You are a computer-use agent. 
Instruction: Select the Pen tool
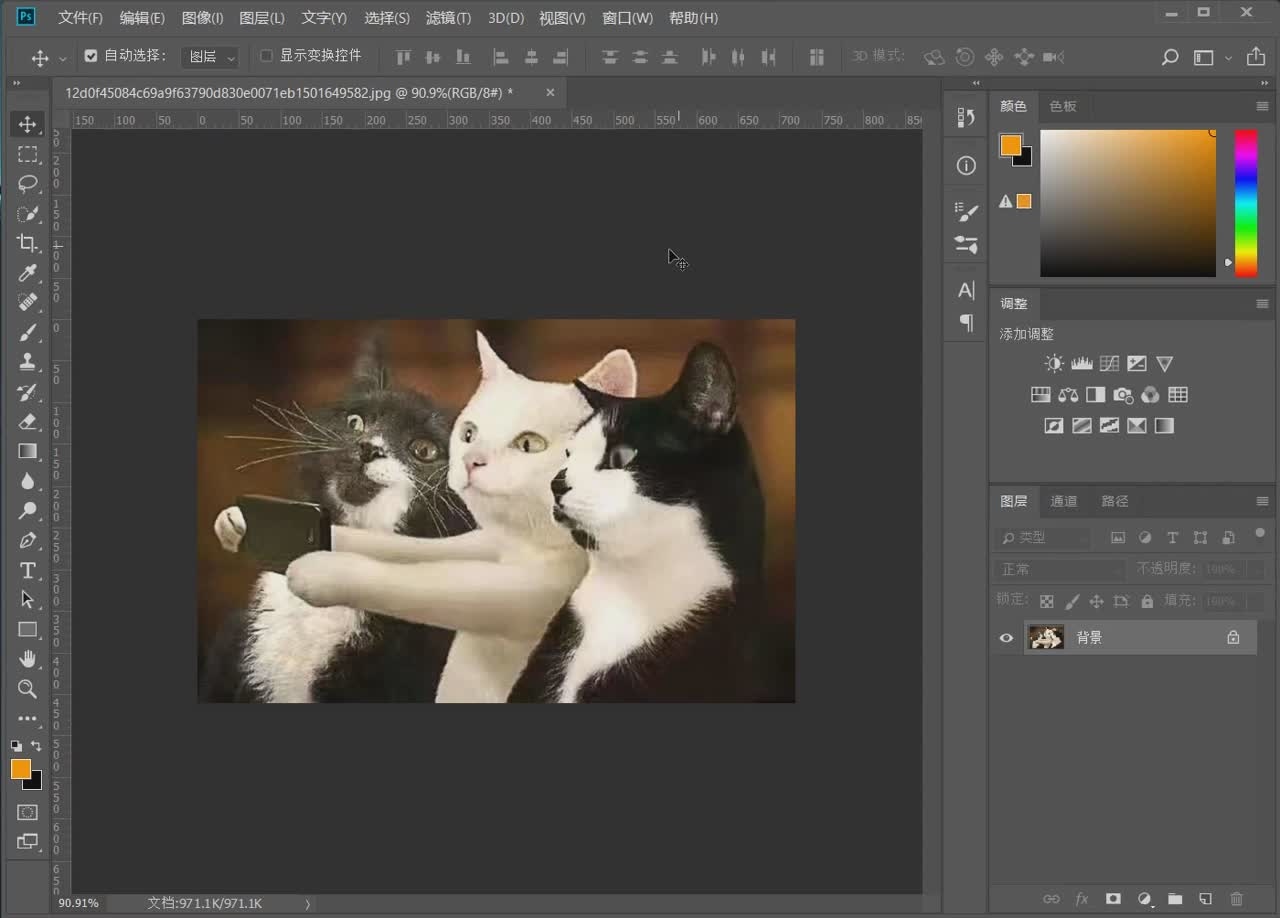pyautogui.click(x=28, y=540)
